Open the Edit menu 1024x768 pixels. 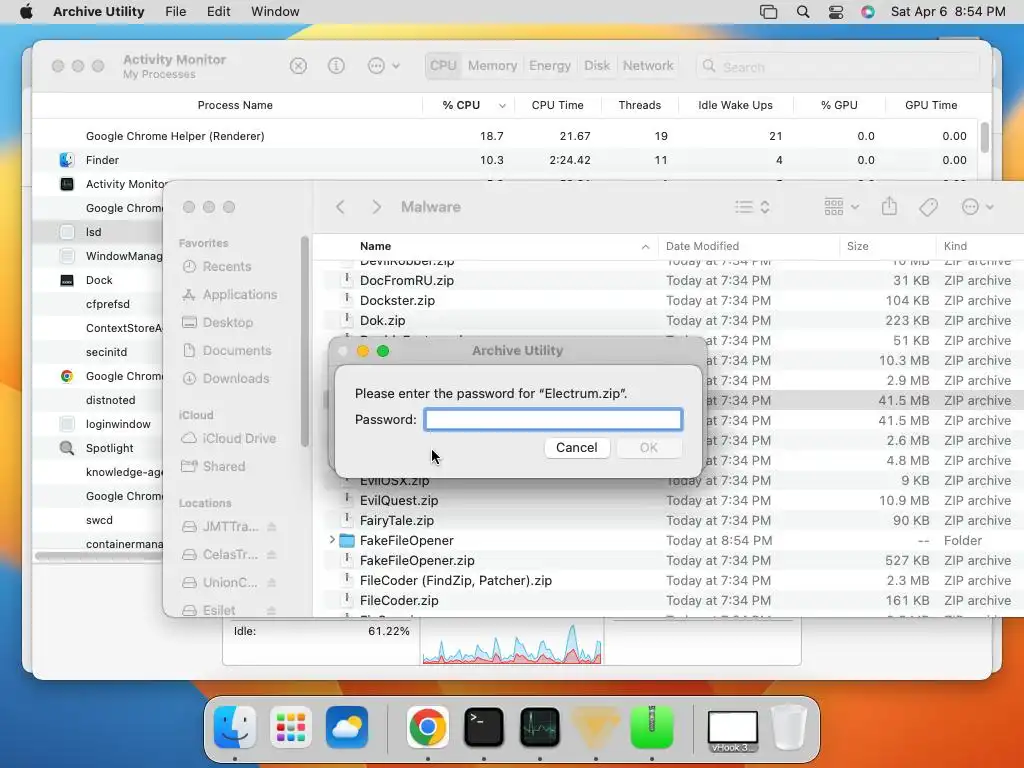click(x=218, y=12)
